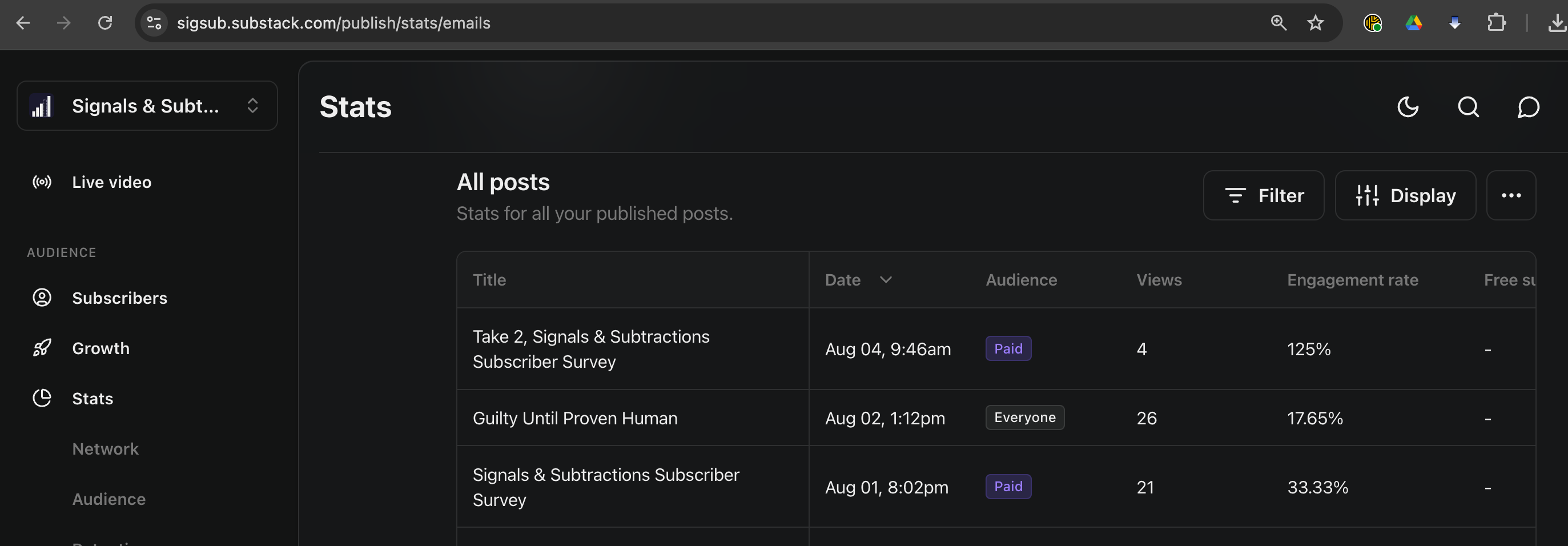Open the Audience stats sub-item
The height and width of the screenshot is (546, 1568).
click(x=109, y=499)
